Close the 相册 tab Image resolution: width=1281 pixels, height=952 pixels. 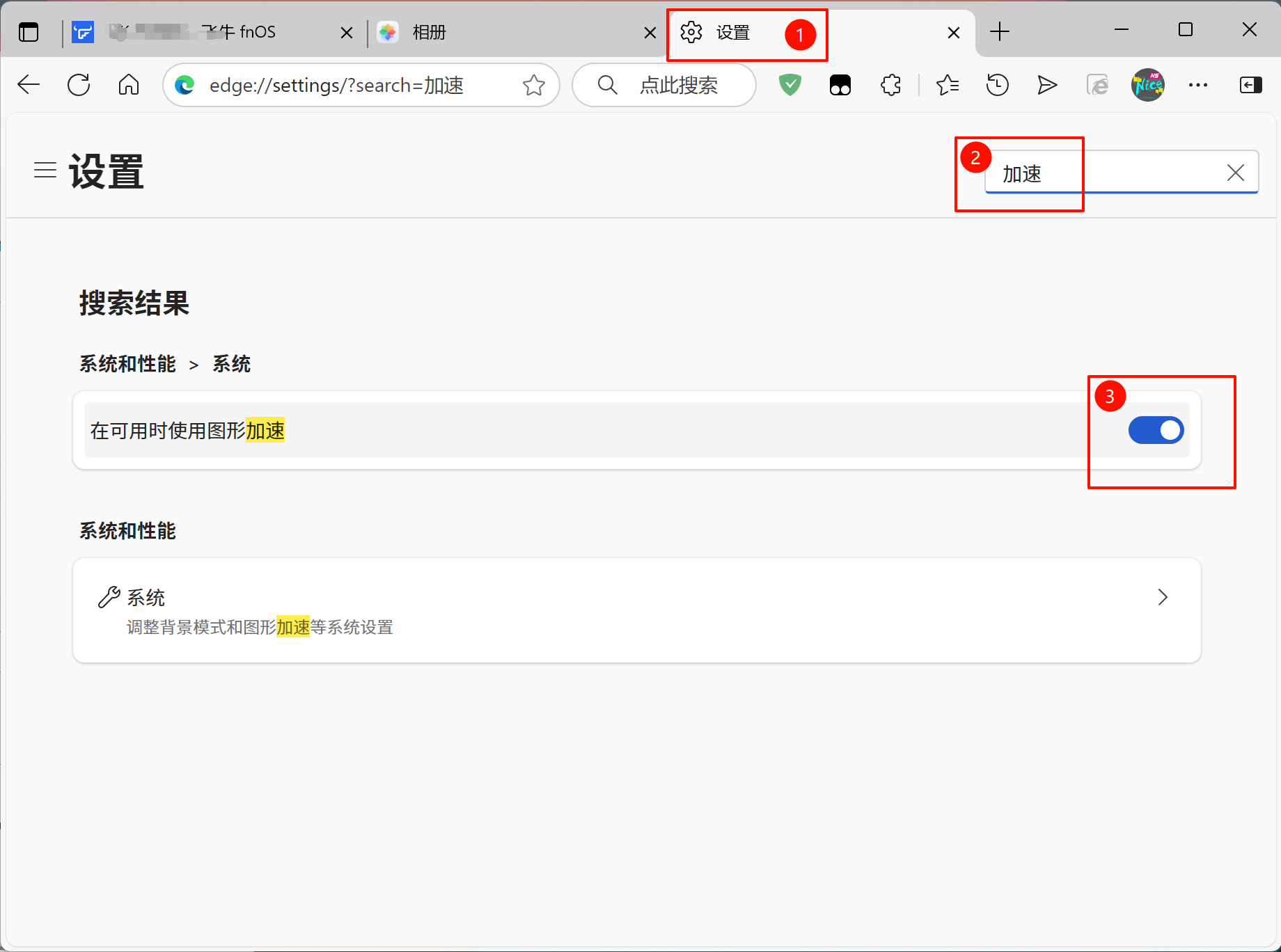(650, 33)
